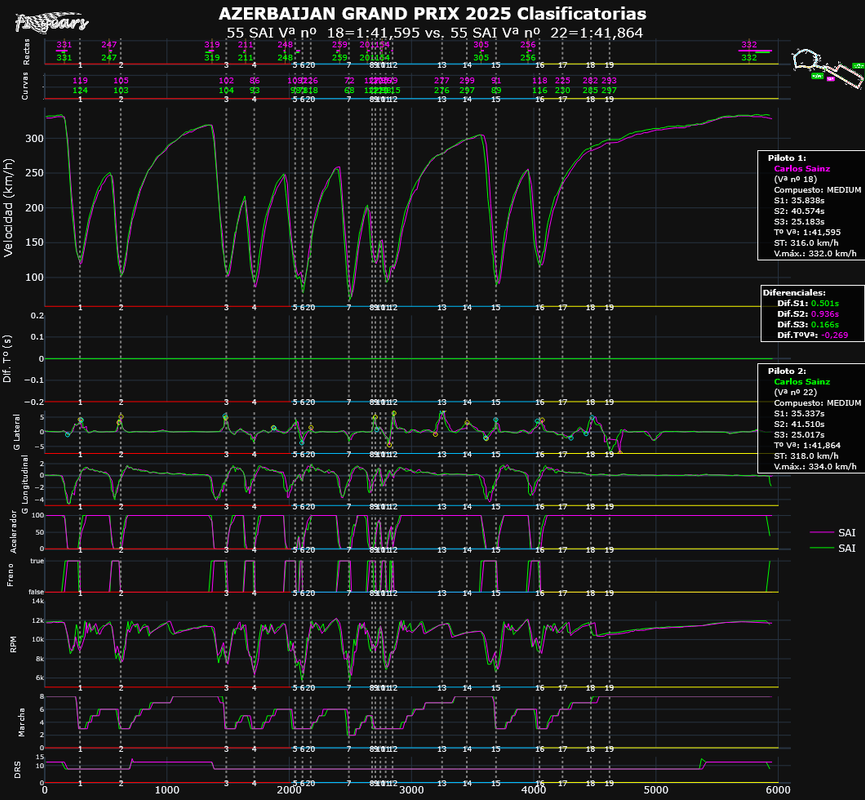Click corner 16 marker below the RPM chart
Viewport: 865px width, 800px height.
tap(540, 688)
